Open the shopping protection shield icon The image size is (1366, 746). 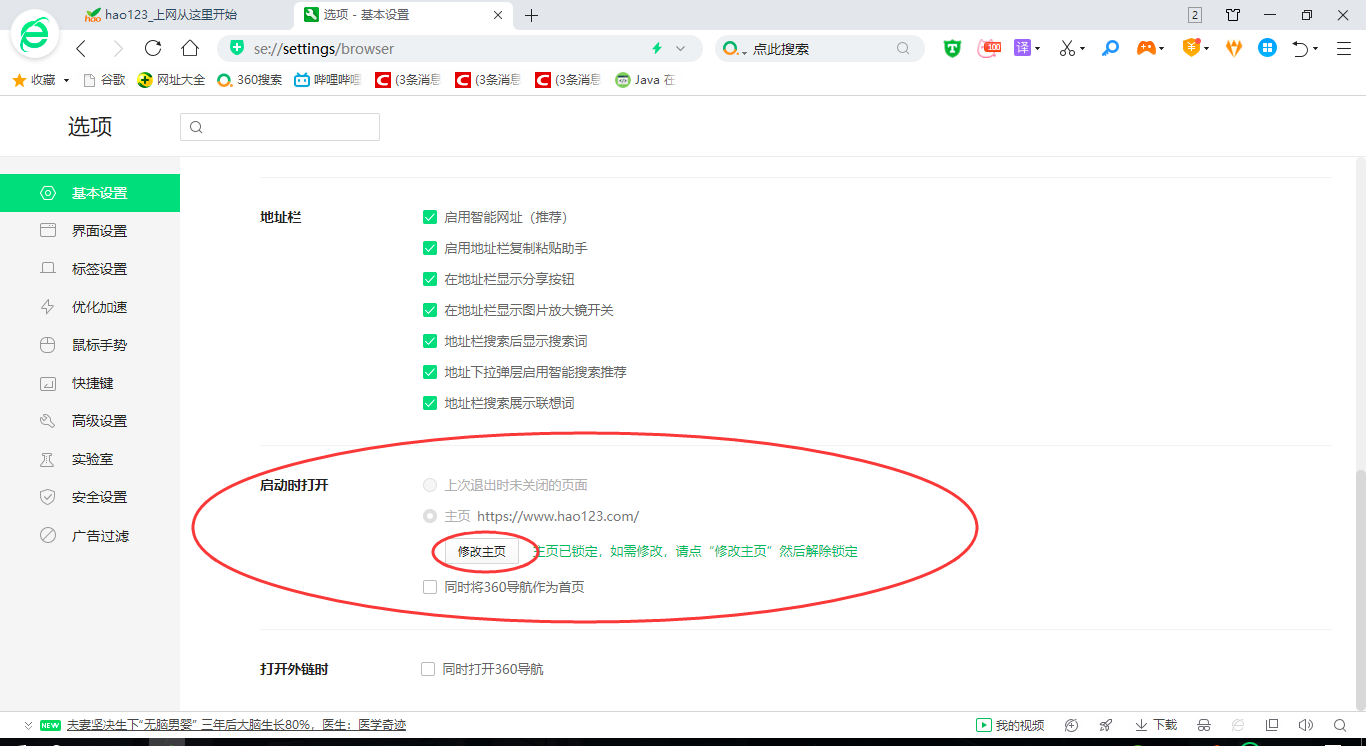(x=1190, y=47)
